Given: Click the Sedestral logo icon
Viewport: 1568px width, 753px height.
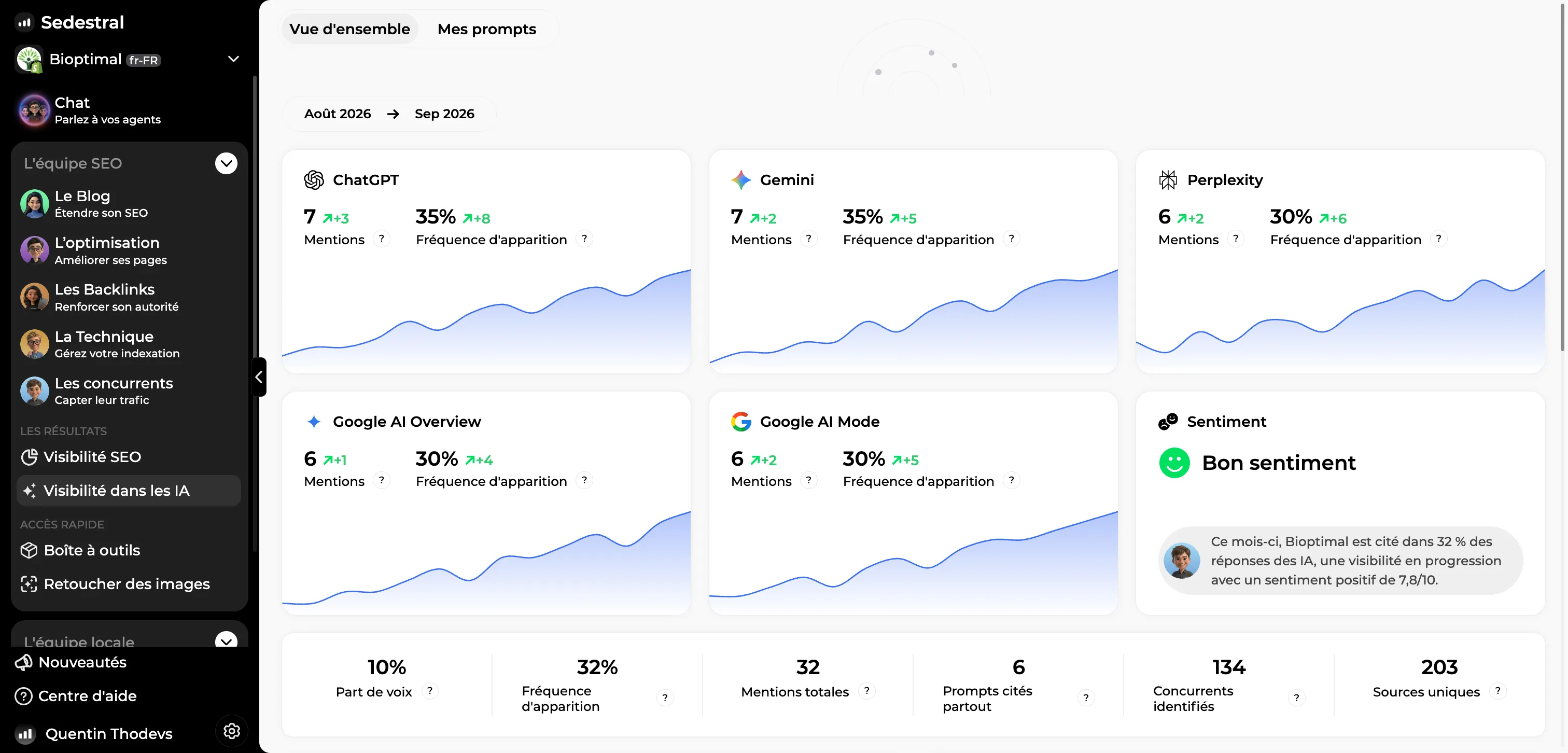Looking at the screenshot, I should coord(24,22).
